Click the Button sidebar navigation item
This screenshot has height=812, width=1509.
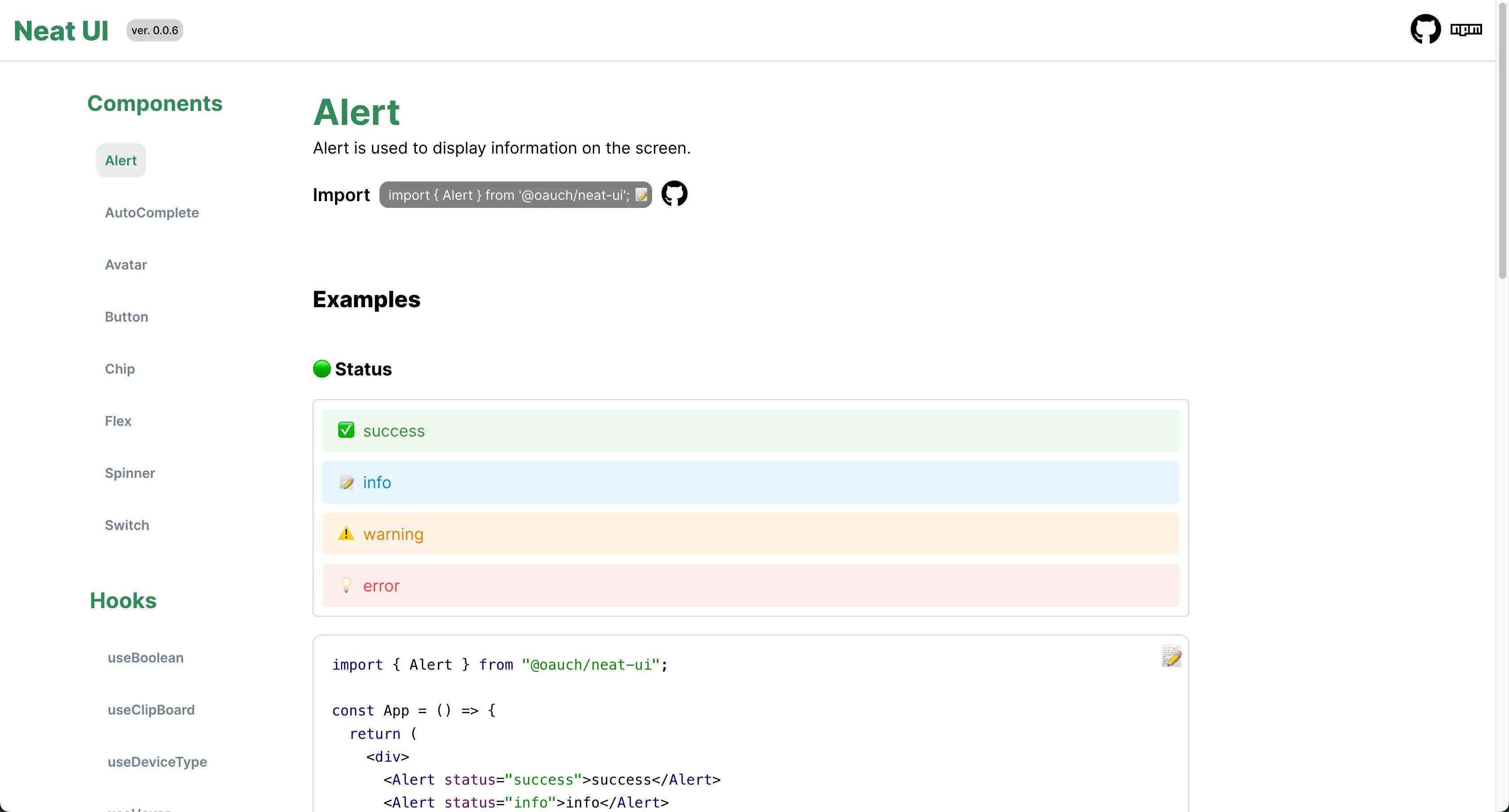click(126, 316)
